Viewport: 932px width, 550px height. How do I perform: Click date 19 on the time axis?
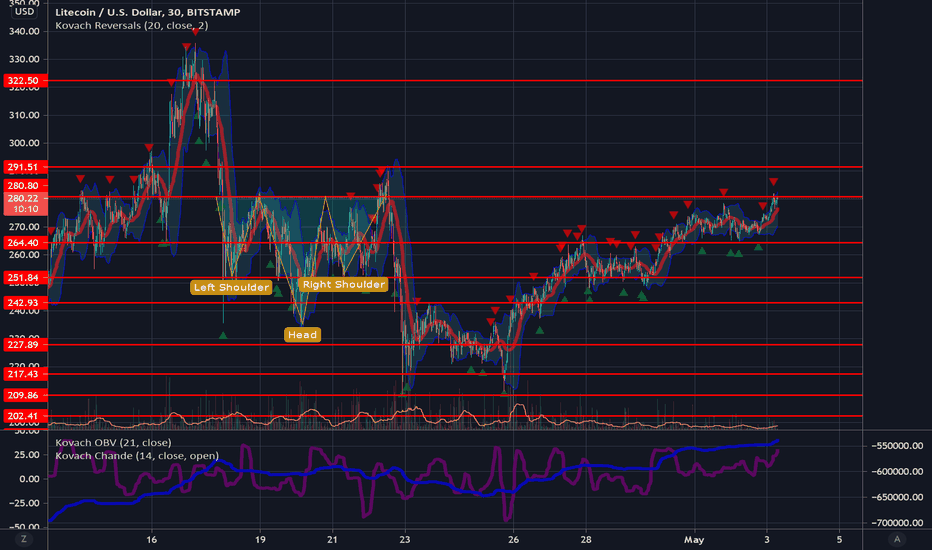pyautogui.click(x=260, y=540)
